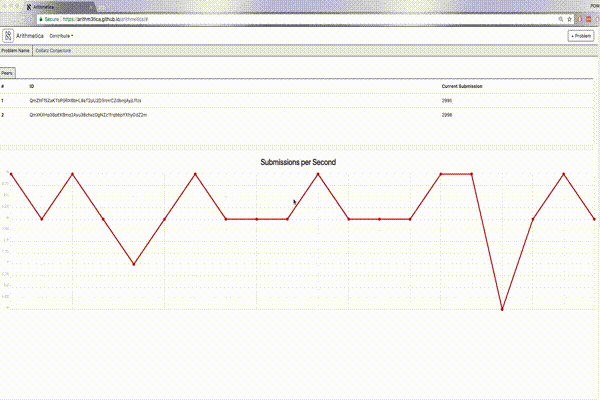600x400 pixels.
Task: Click current submission value 2996
Action: (447, 101)
